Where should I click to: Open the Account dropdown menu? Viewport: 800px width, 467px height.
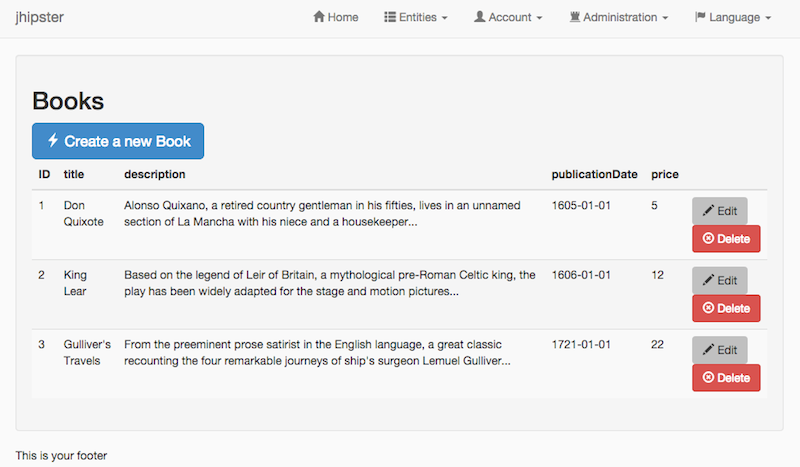[508, 17]
